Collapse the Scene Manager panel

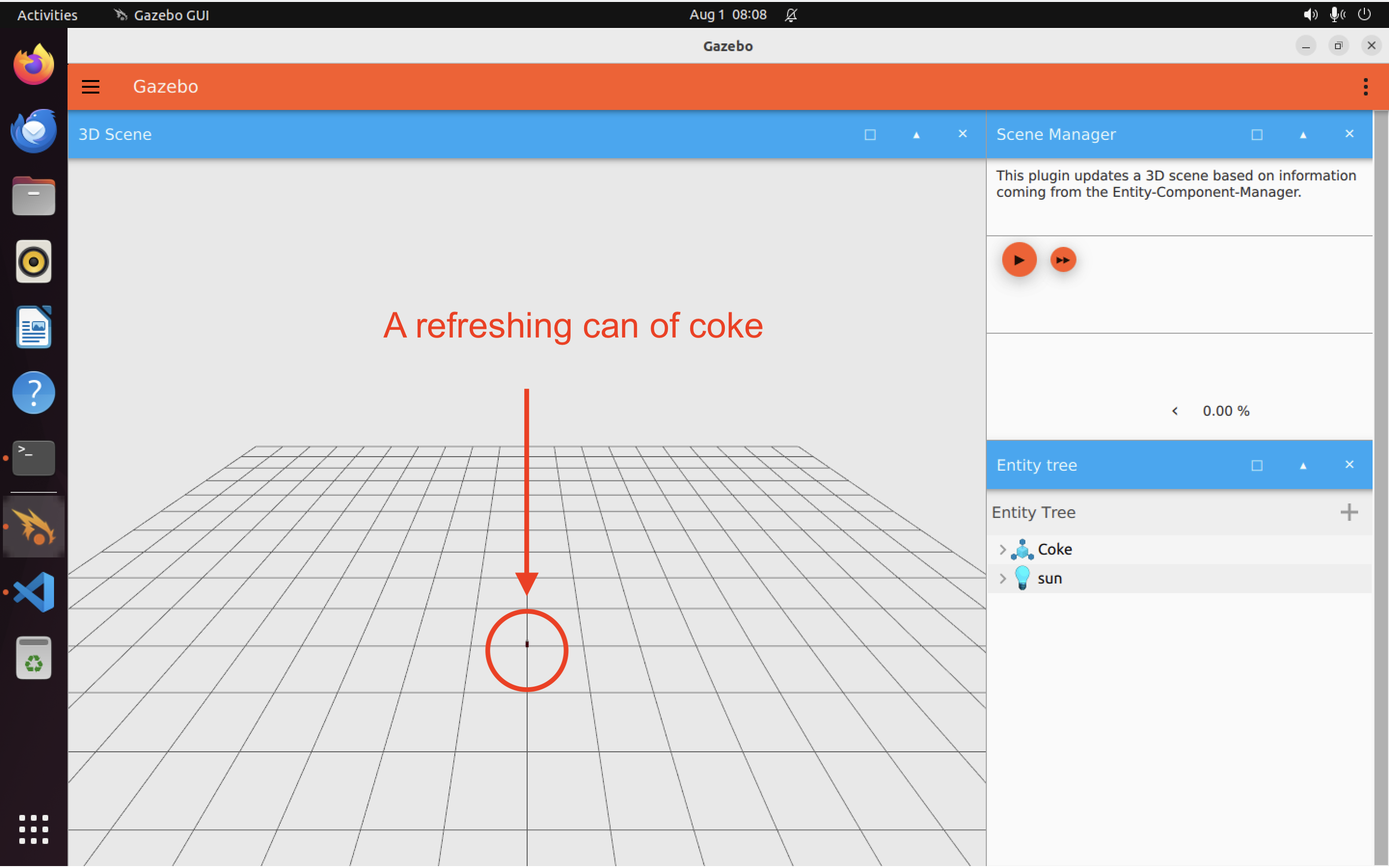(x=1303, y=135)
